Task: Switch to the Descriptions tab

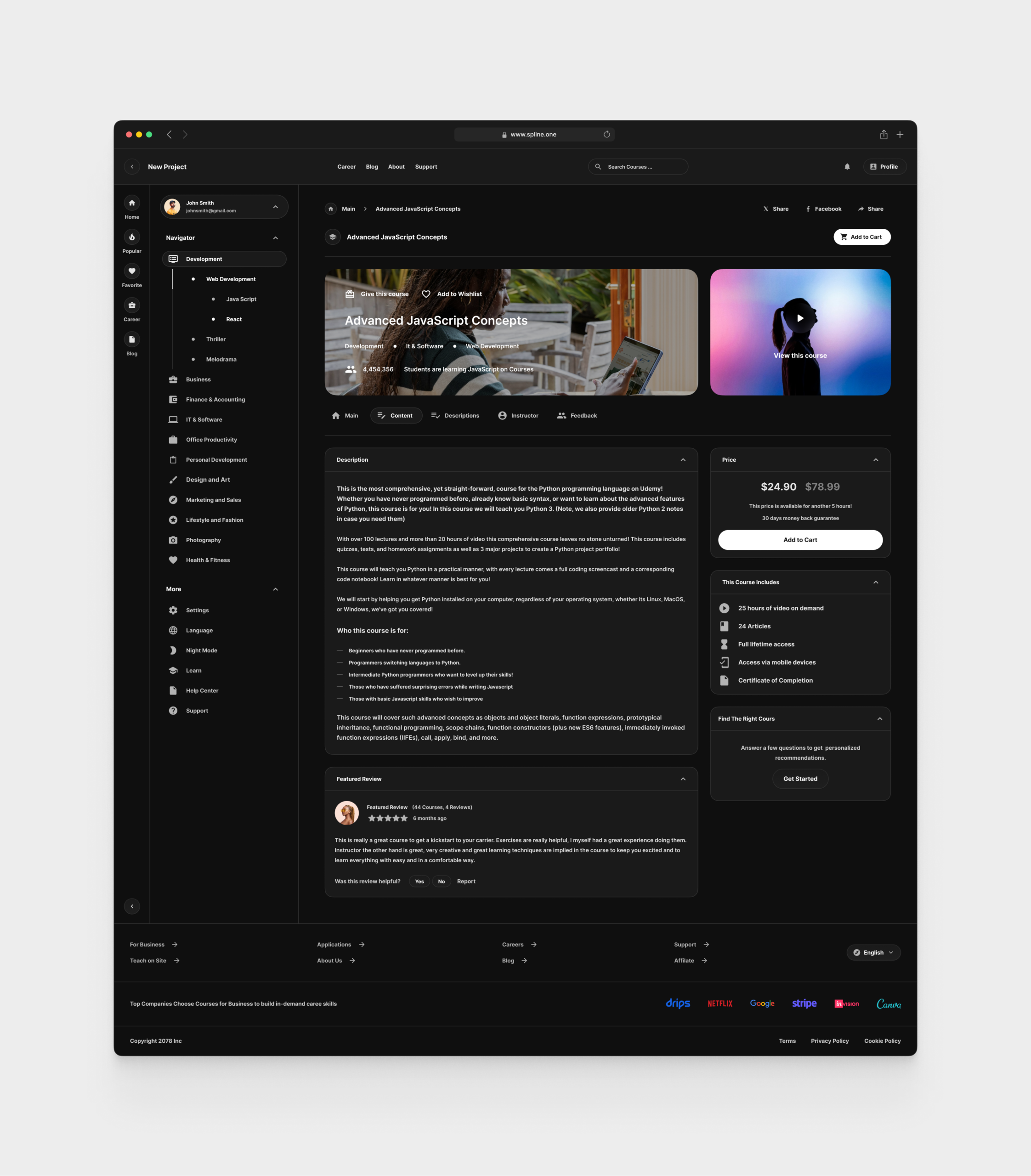Action: click(x=455, y=415)
